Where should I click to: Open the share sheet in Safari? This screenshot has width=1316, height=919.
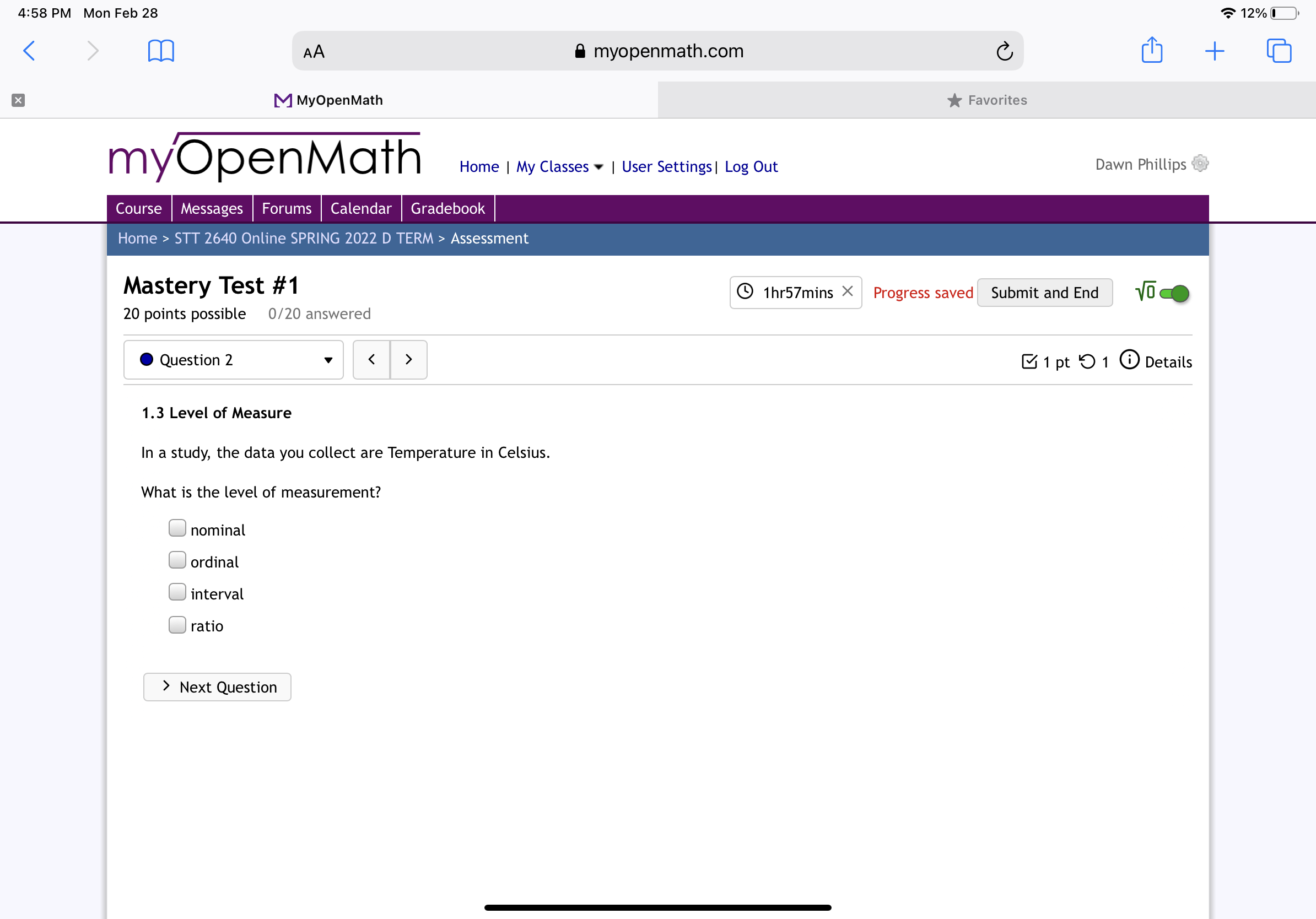[1153, 51]
